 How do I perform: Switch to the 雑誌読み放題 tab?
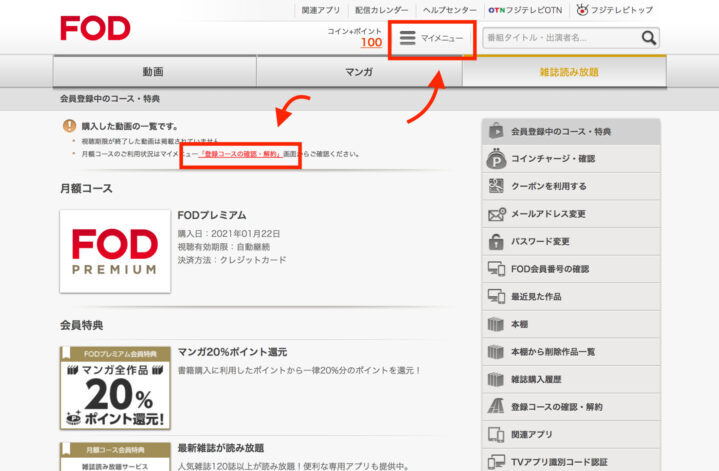(564, 71)
